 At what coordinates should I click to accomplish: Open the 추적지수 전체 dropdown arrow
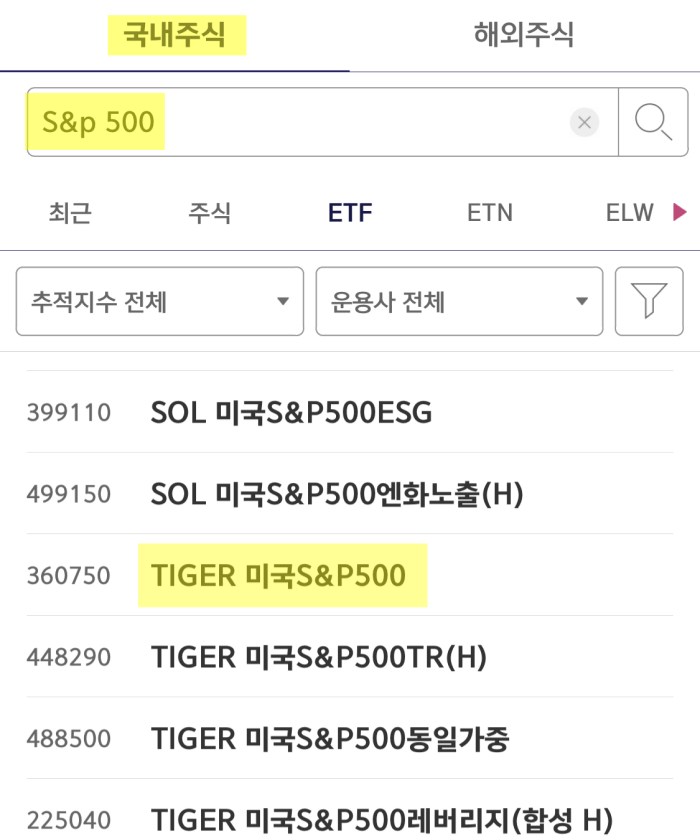point(284,301)
